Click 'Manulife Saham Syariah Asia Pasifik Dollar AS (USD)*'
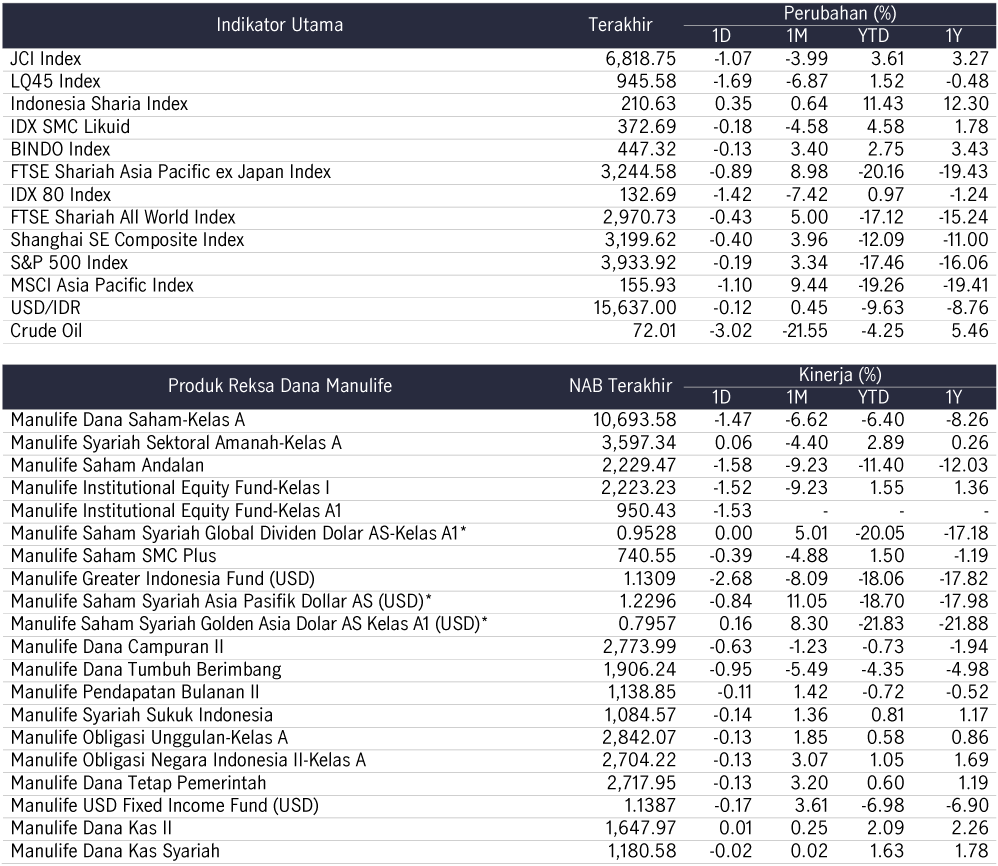998x866 pixels. click(221, 602)
